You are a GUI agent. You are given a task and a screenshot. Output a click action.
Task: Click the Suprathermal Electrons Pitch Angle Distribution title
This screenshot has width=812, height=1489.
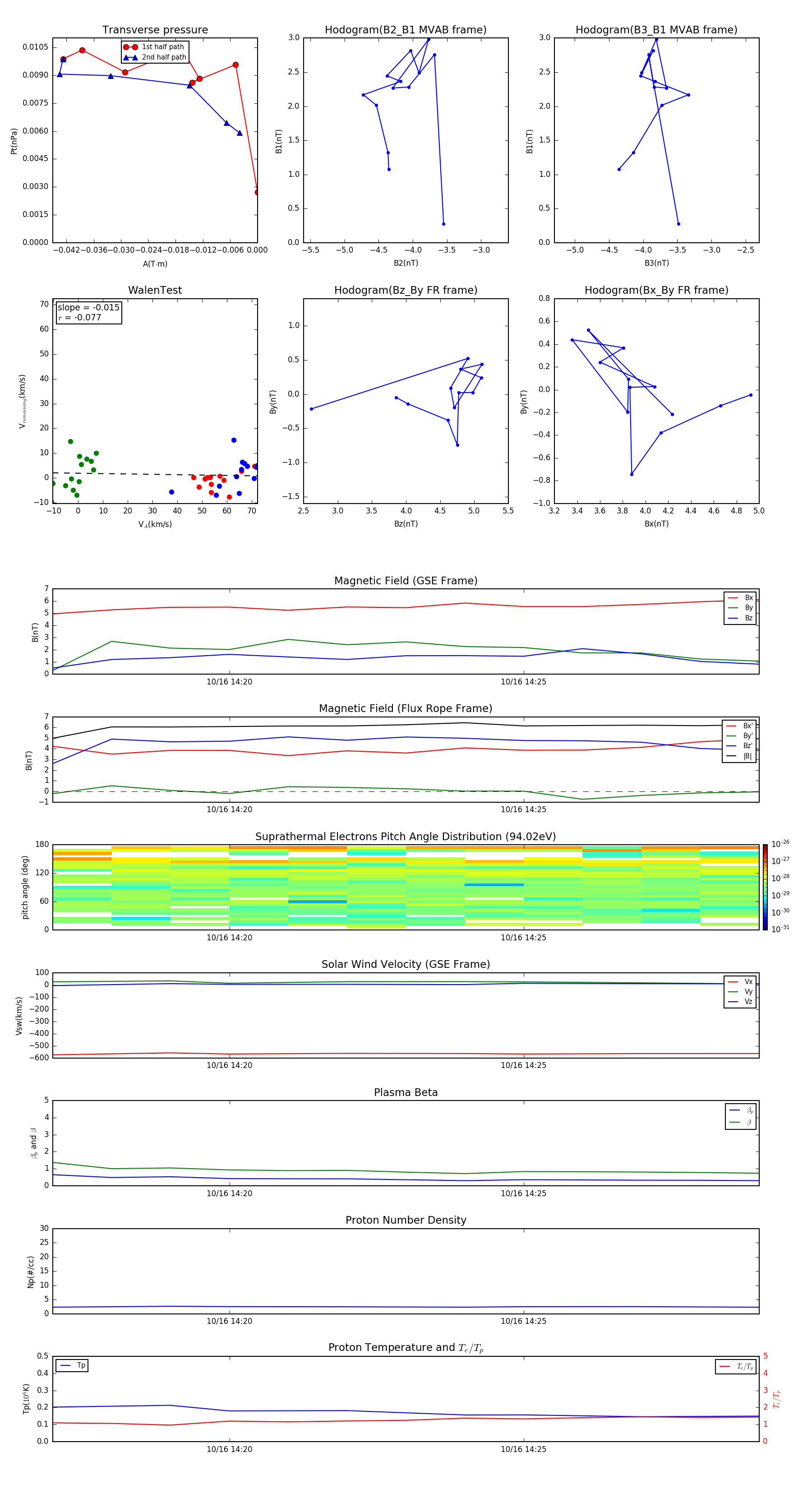click(406, 837)
